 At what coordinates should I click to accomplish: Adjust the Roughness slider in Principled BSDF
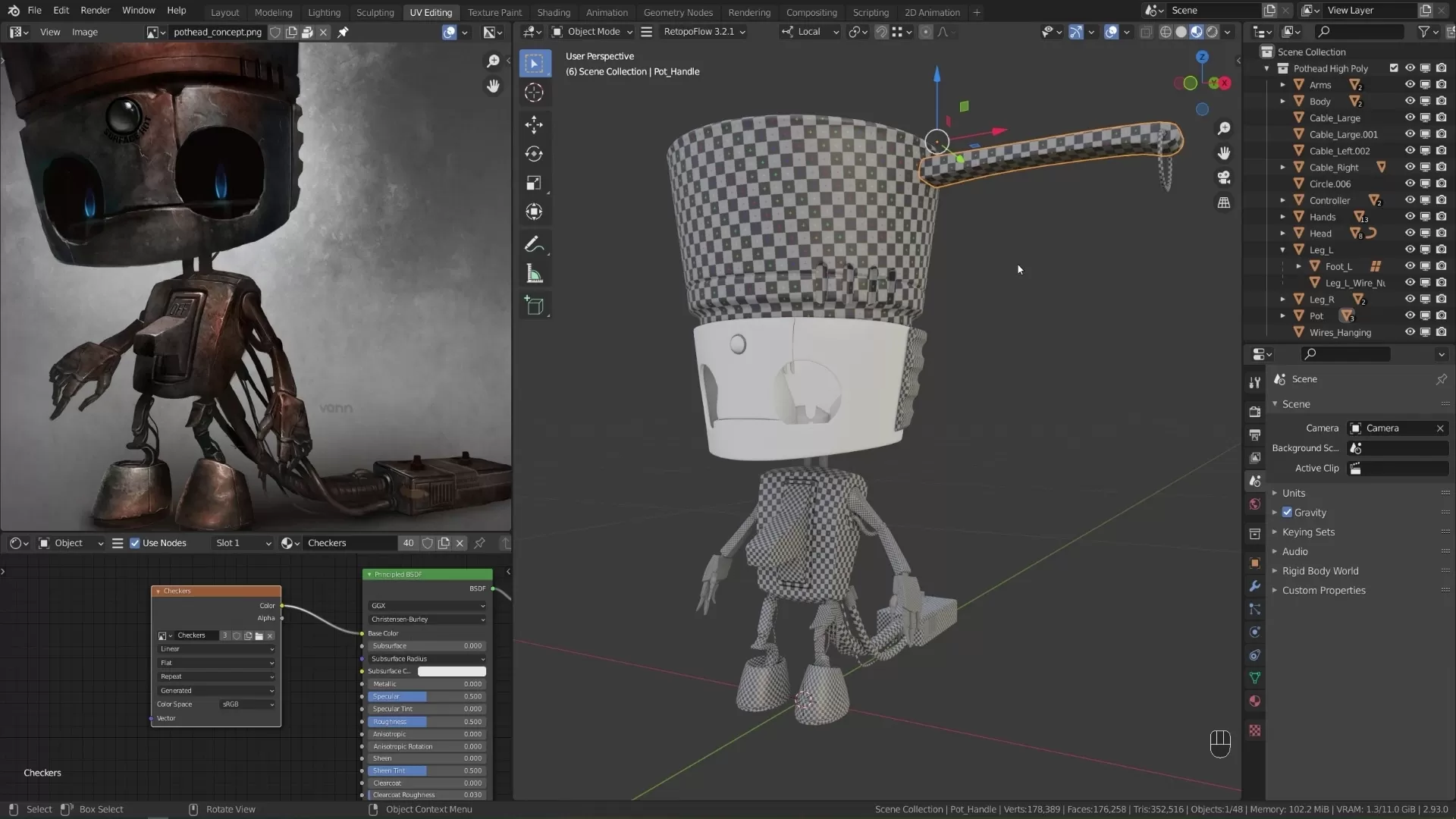427,722
